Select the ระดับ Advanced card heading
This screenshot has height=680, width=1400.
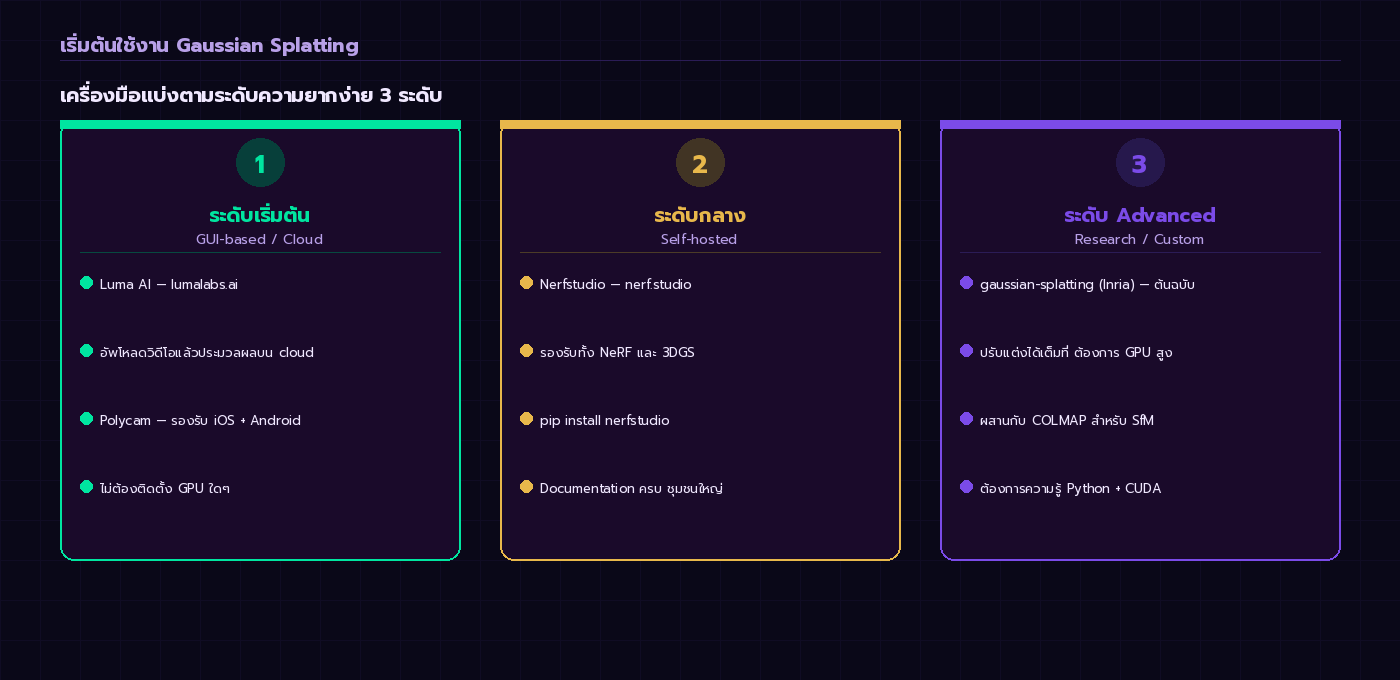click(1140, 215)
